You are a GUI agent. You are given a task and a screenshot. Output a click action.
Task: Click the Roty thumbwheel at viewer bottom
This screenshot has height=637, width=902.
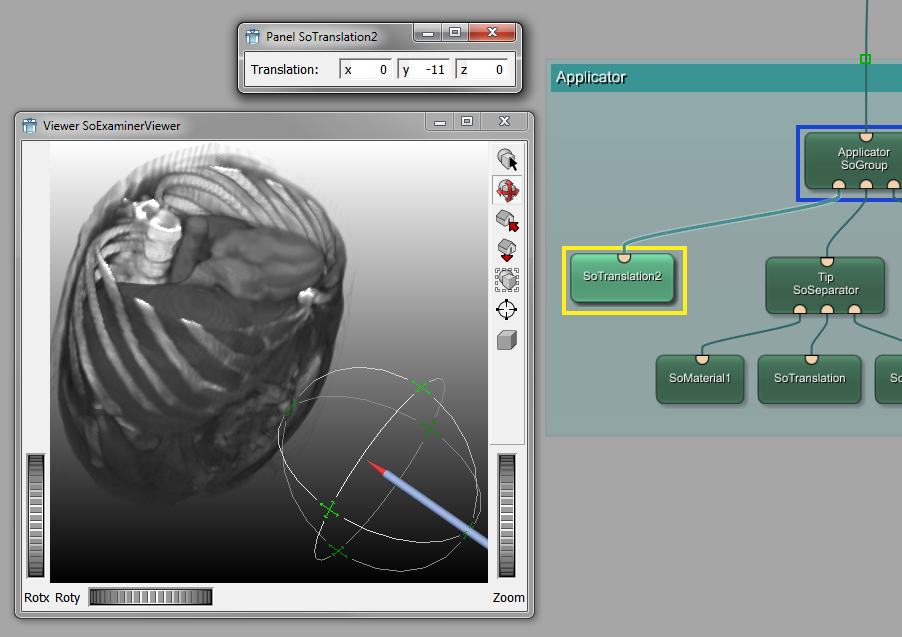150,597
